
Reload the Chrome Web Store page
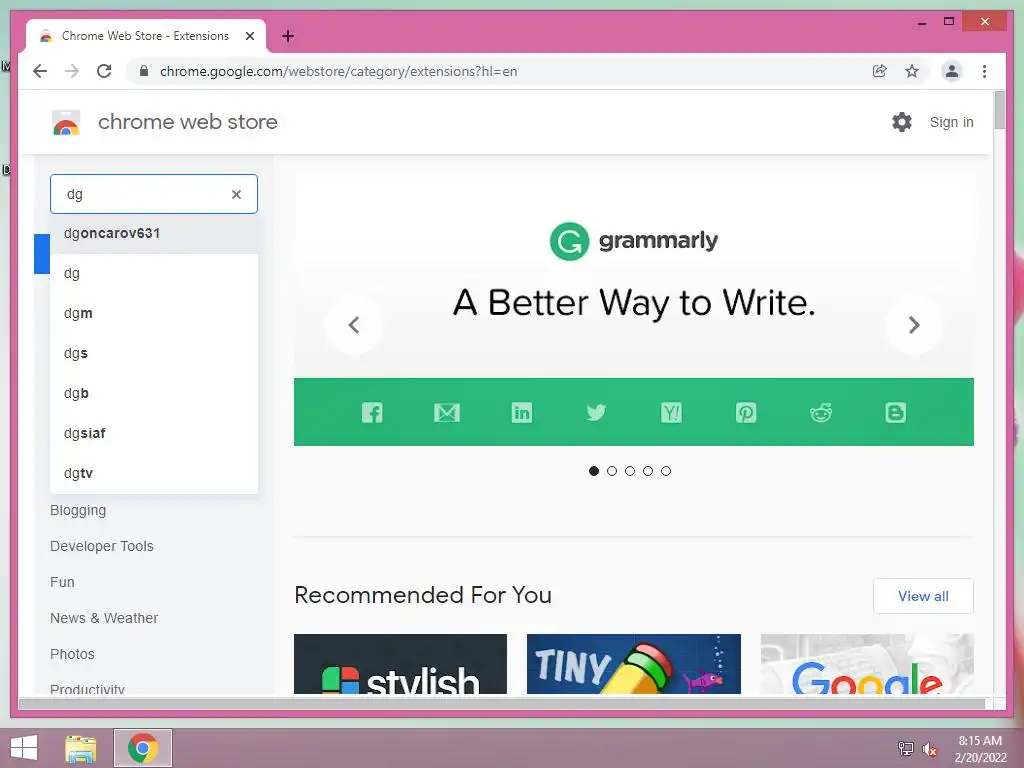[x=104, y=71]
